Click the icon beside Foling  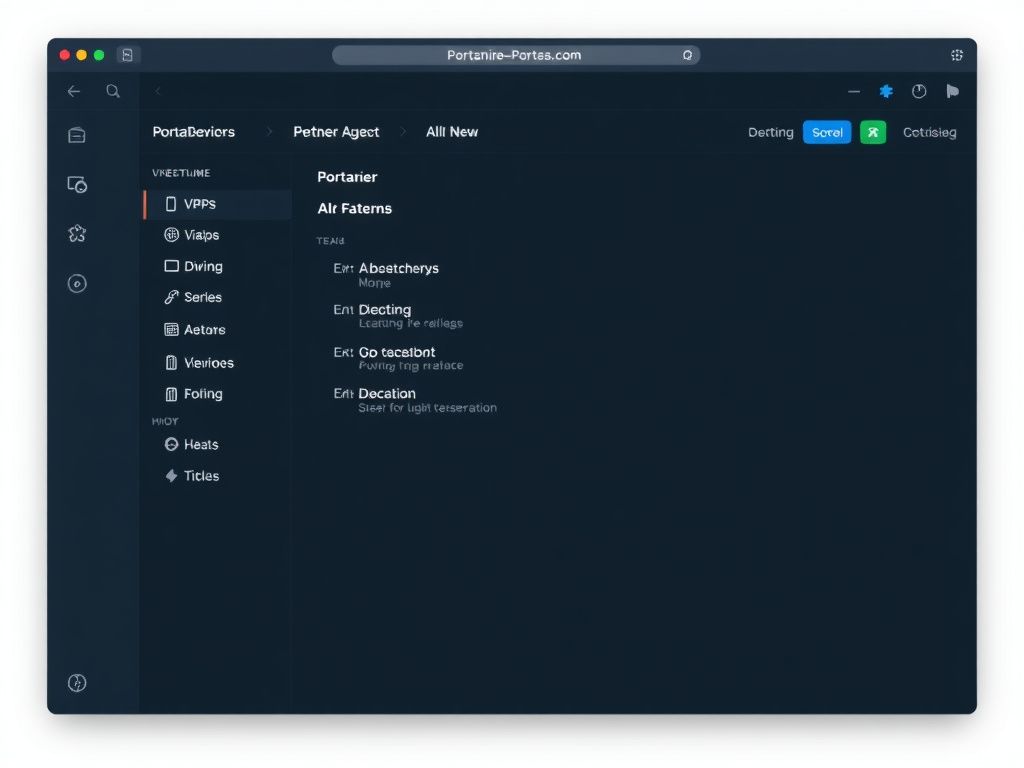pos(171,394)
